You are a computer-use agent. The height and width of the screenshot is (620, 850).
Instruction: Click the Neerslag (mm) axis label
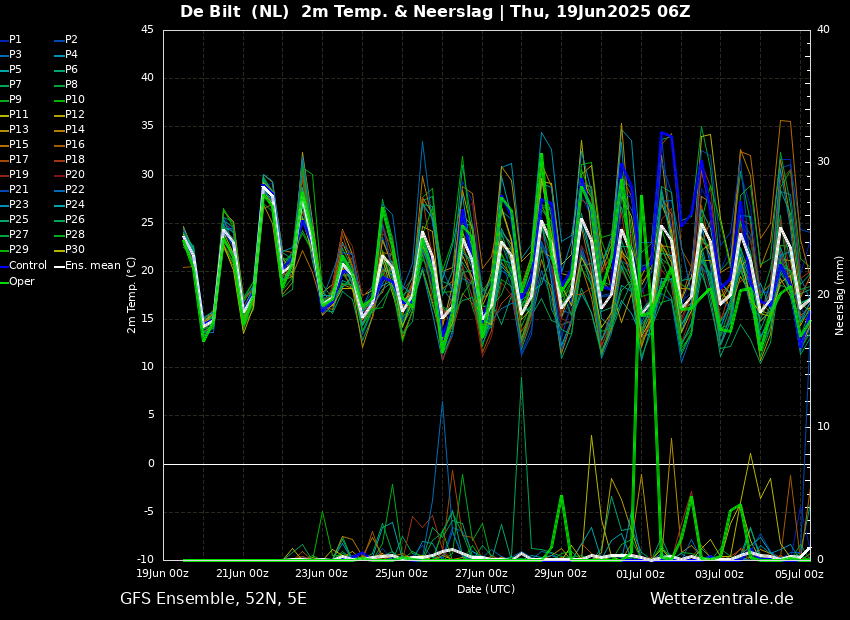[840, 295]
